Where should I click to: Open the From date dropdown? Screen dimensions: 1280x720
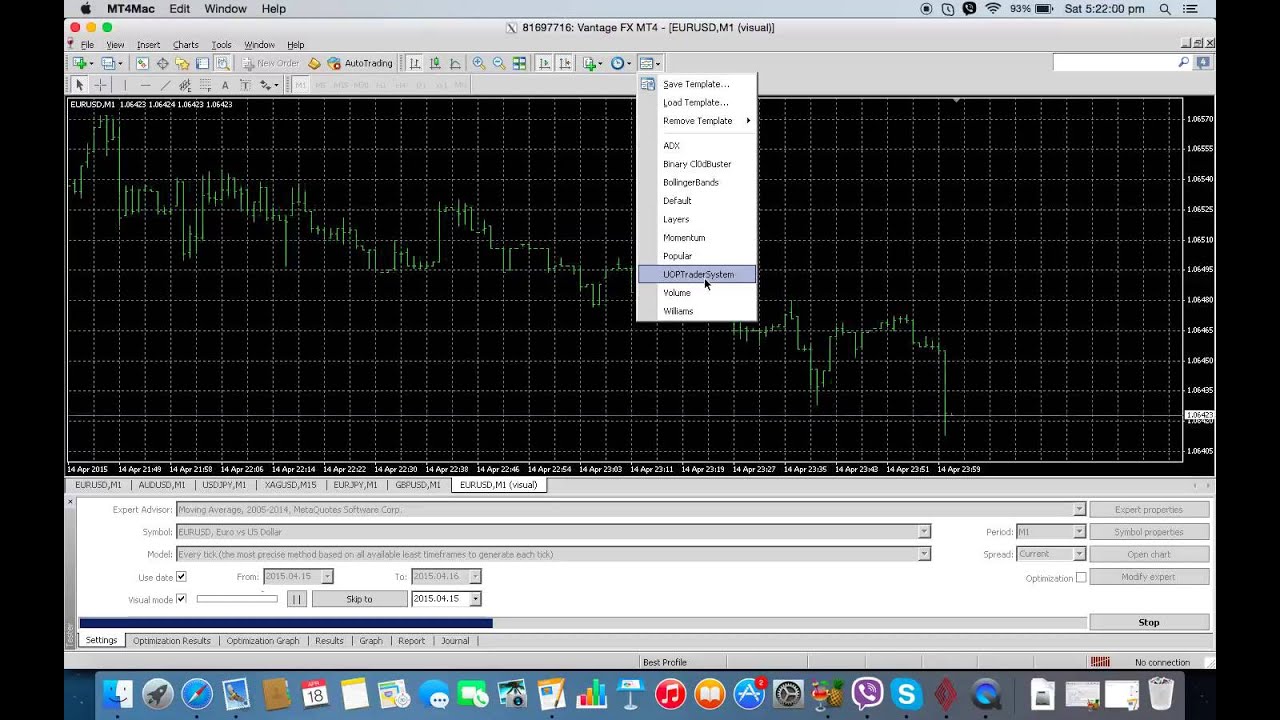pyautogui.click(x=327, y=577)
